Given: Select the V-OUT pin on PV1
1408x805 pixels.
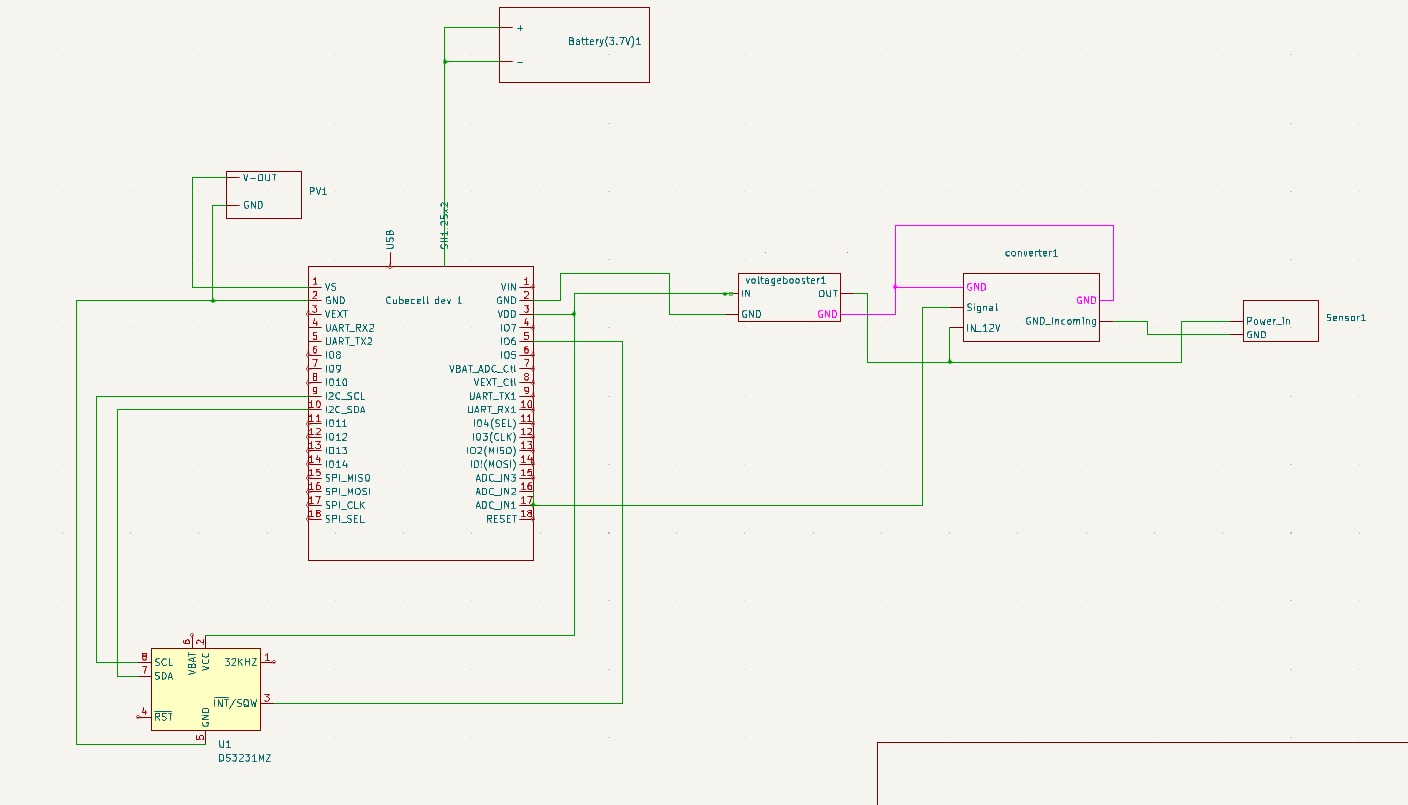Looking at the screenshot, I should (x=259, y=178).
